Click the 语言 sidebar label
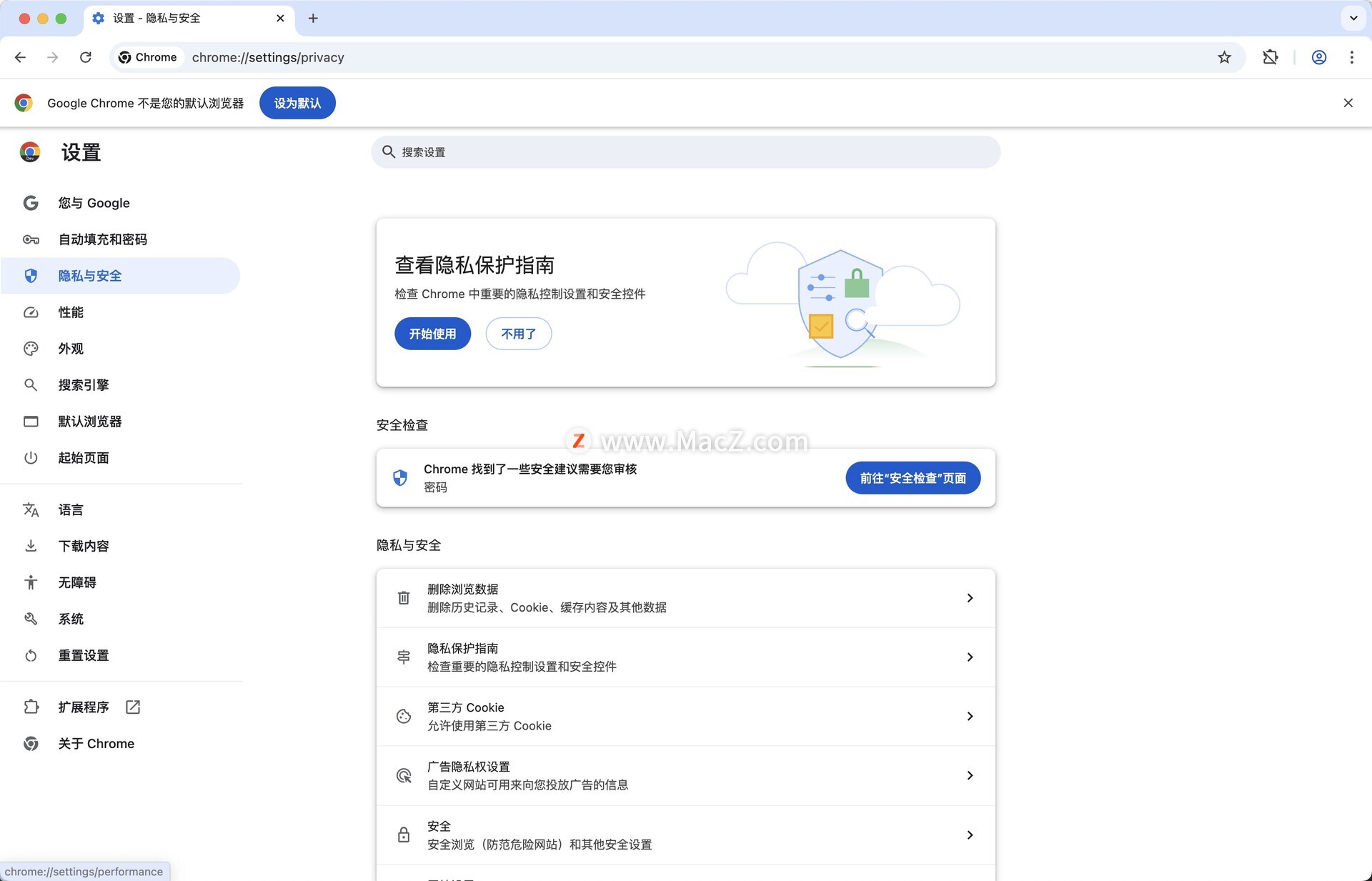 tap(71, 509)
